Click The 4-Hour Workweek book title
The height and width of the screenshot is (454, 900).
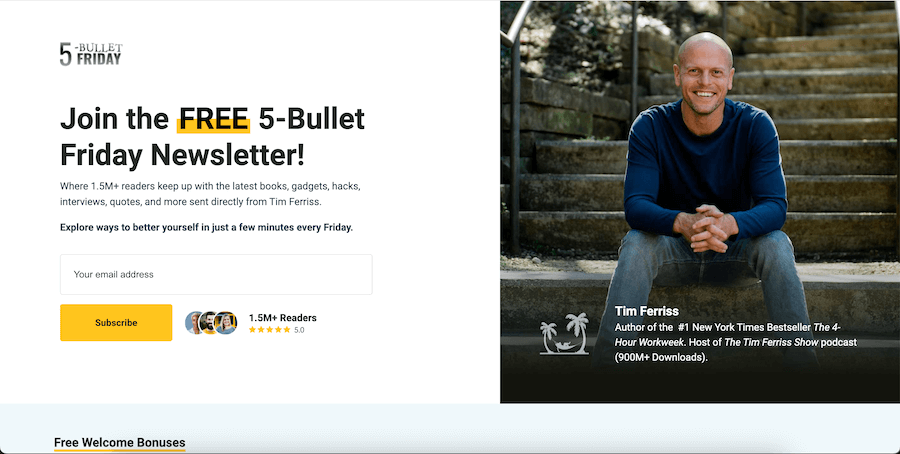728,335
